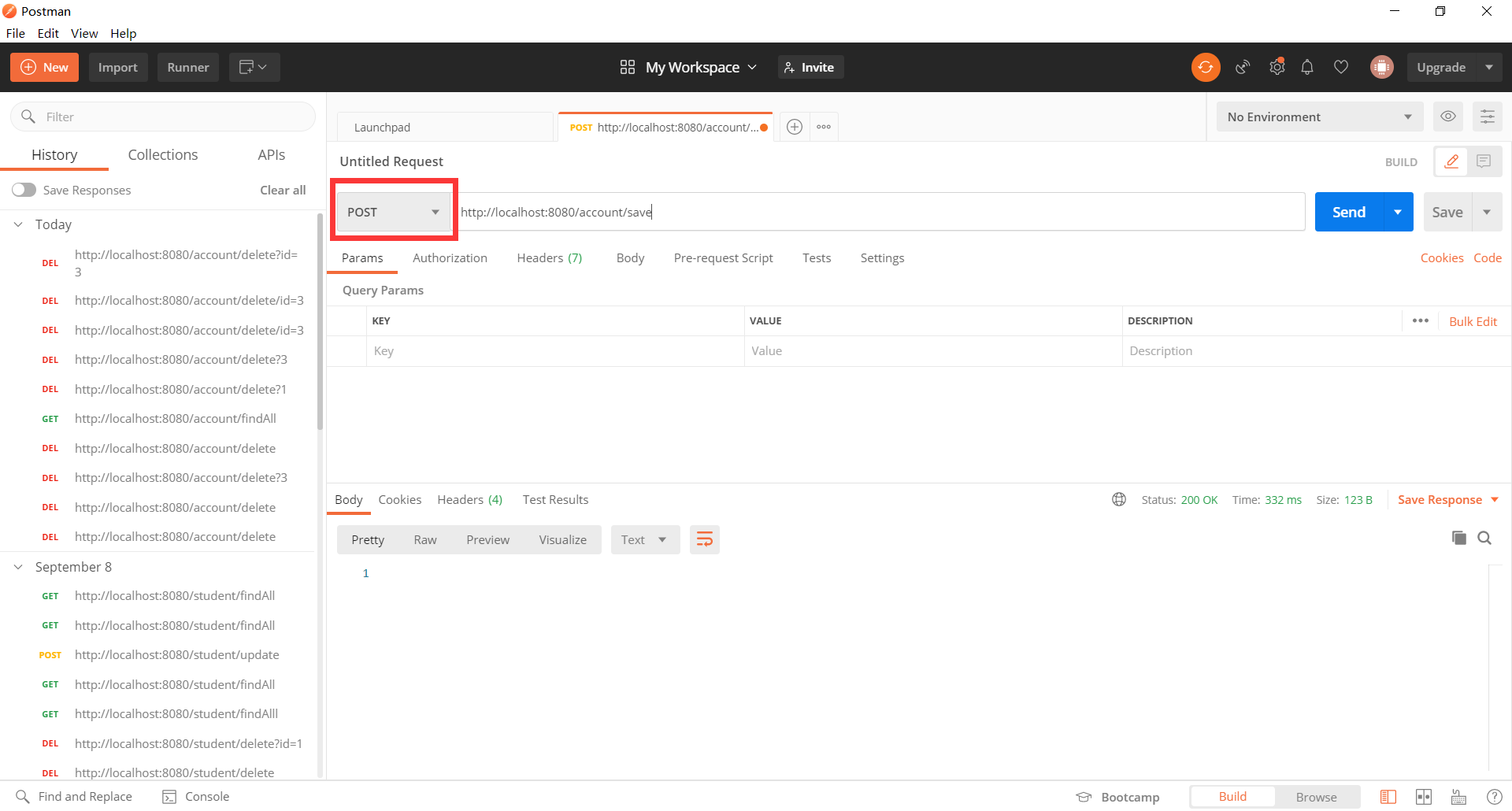The width and height of the screenshot is (1512, 811).
Task: Open the user avatar menu
Action: point(1381,67)
